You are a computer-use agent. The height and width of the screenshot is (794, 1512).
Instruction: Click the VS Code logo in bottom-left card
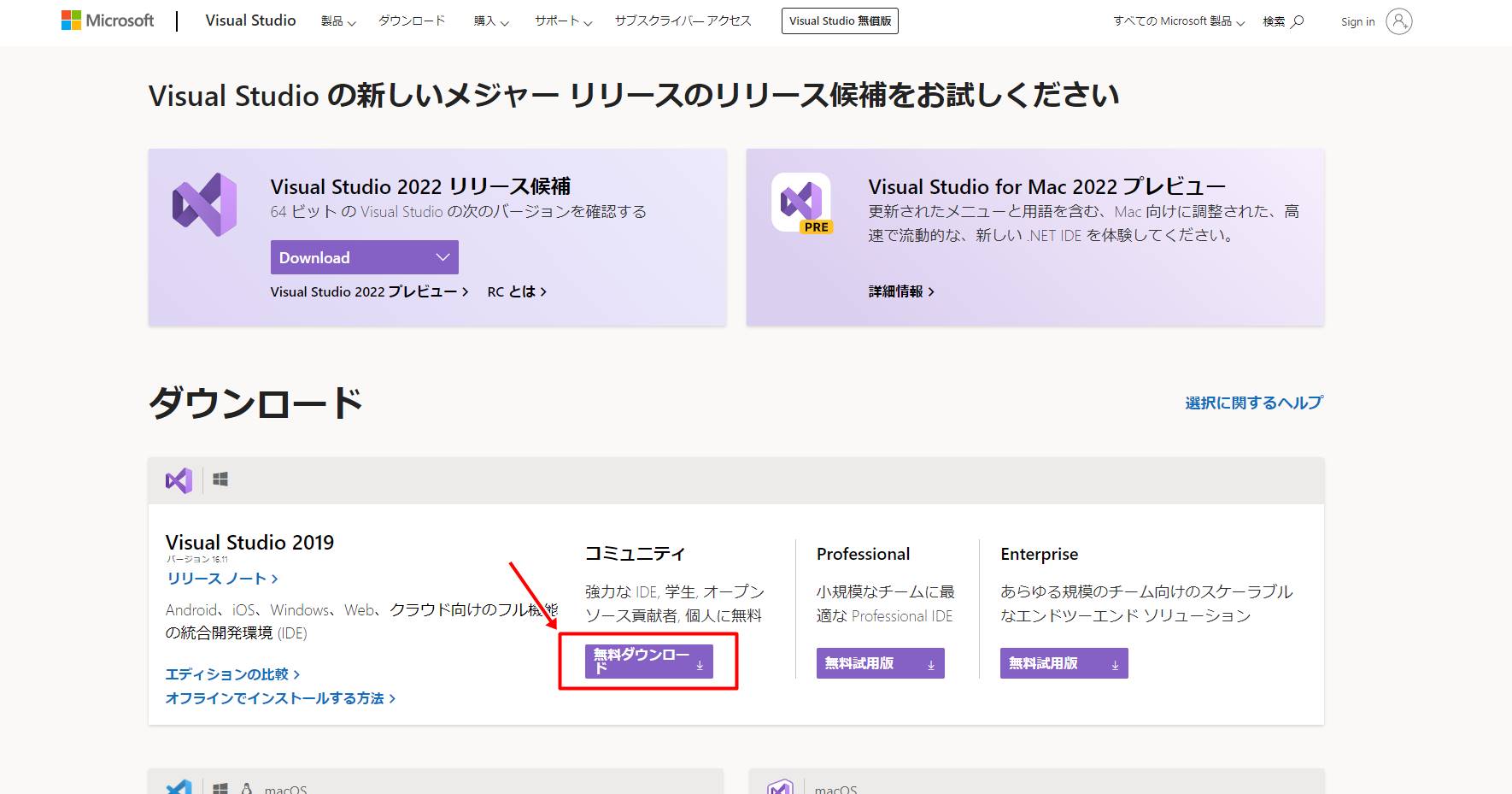[179, 787]
